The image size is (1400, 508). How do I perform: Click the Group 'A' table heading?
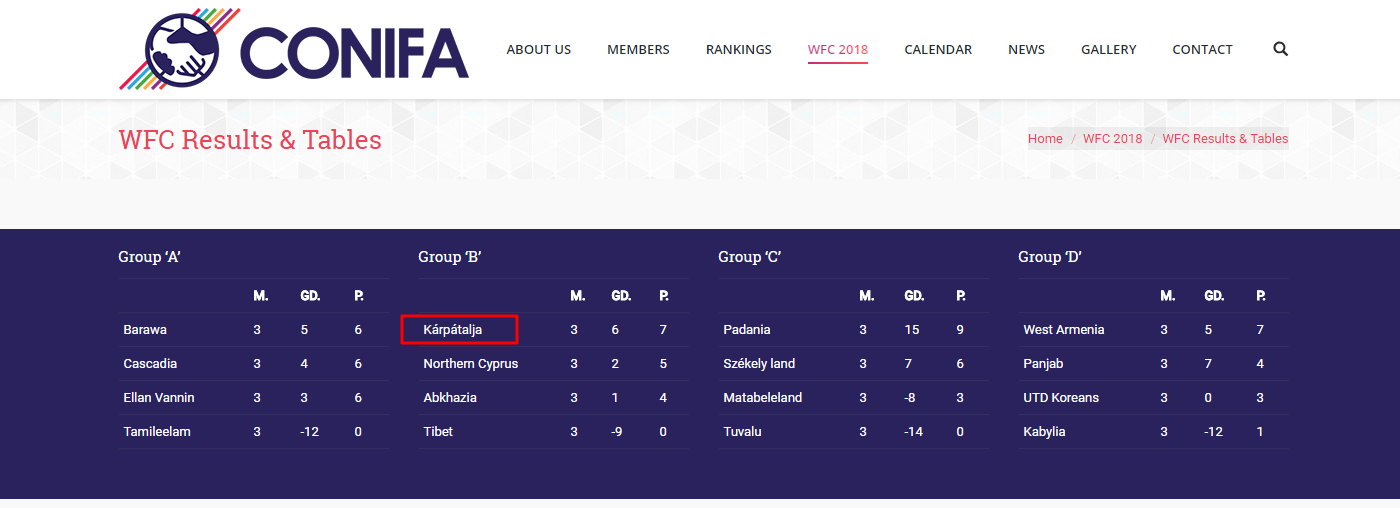click(149, 257)
